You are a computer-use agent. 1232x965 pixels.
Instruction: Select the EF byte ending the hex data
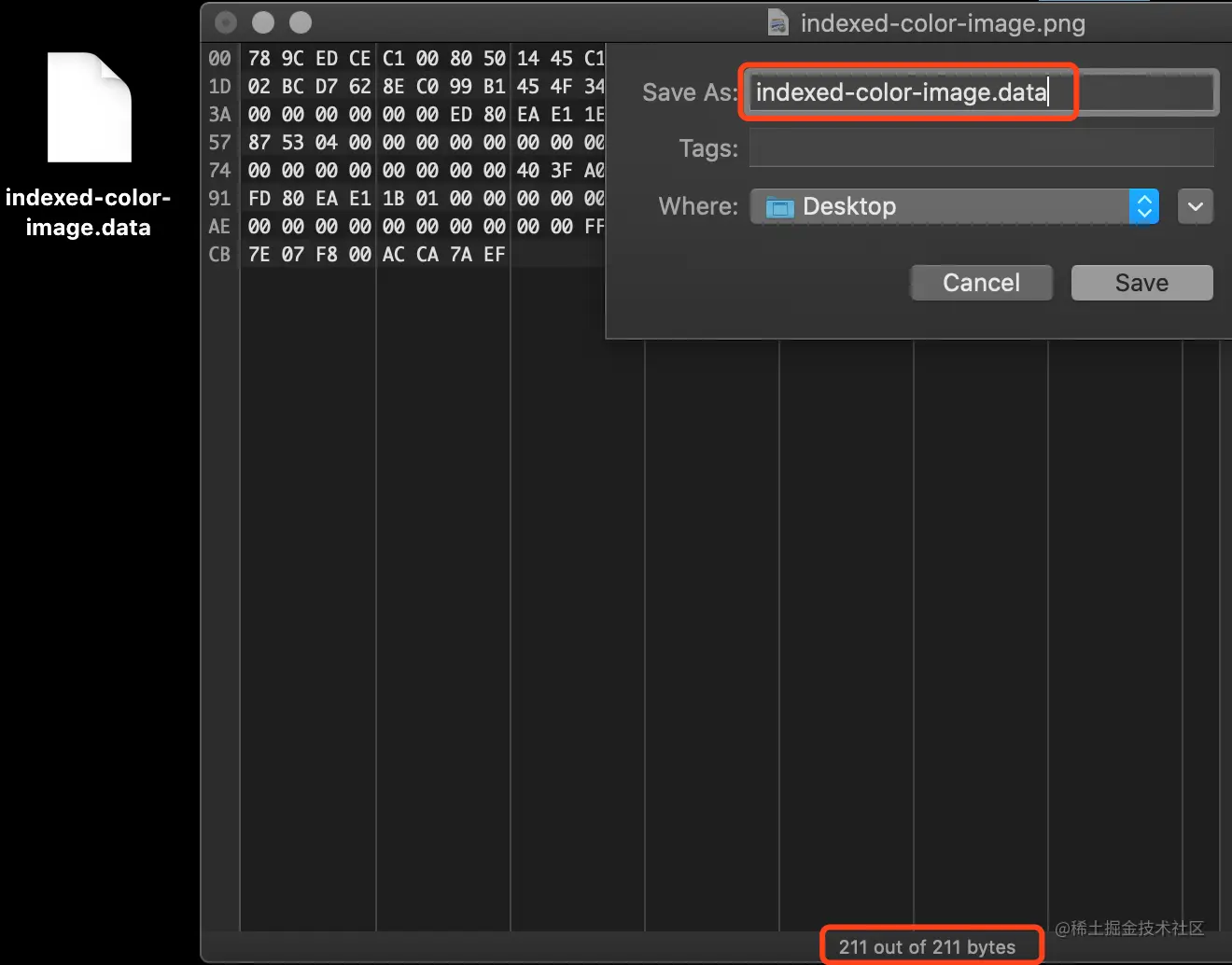pyautogui.click(x=494, y=254)
